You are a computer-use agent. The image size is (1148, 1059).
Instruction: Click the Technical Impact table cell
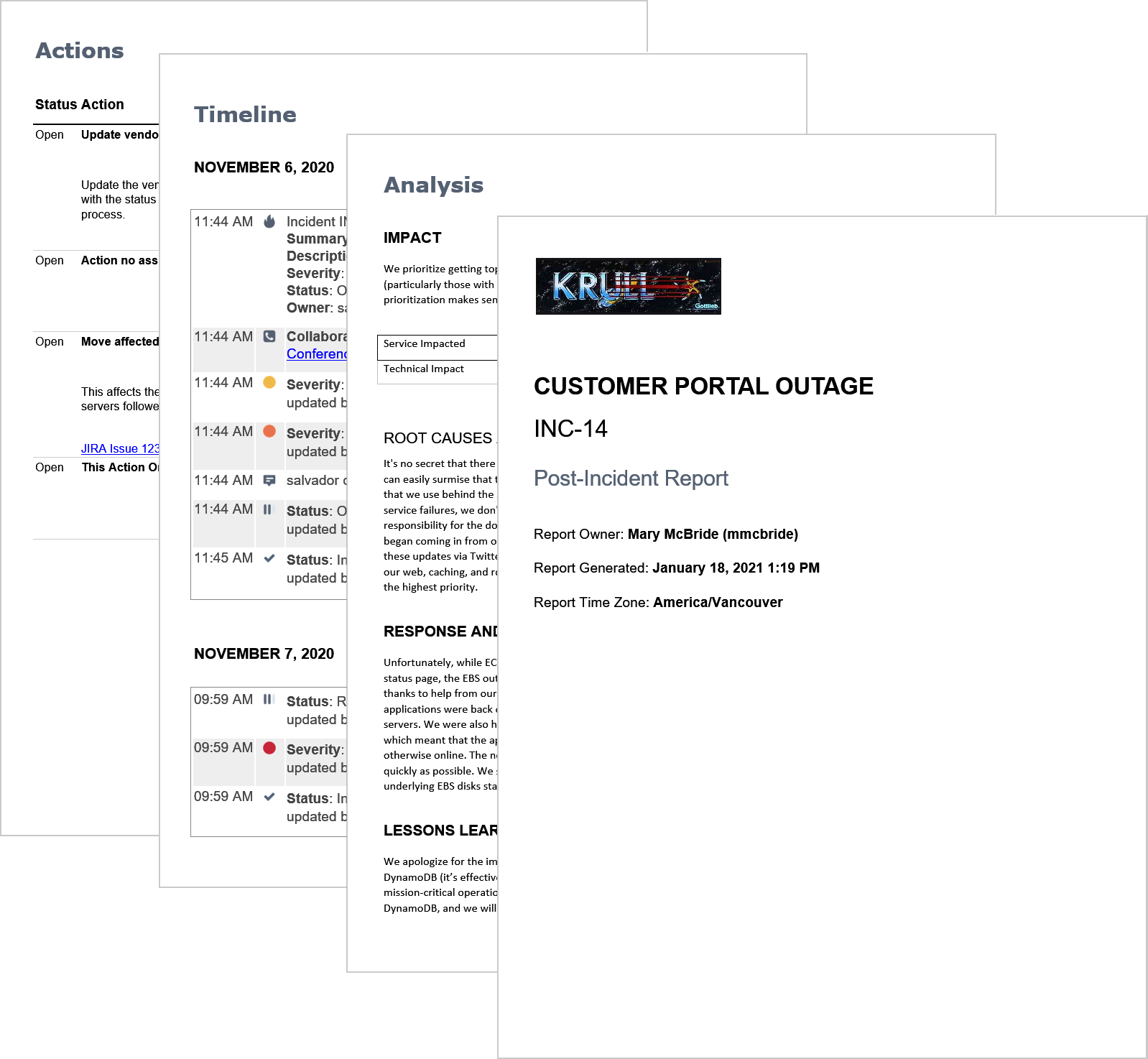(x=438, y=372)
